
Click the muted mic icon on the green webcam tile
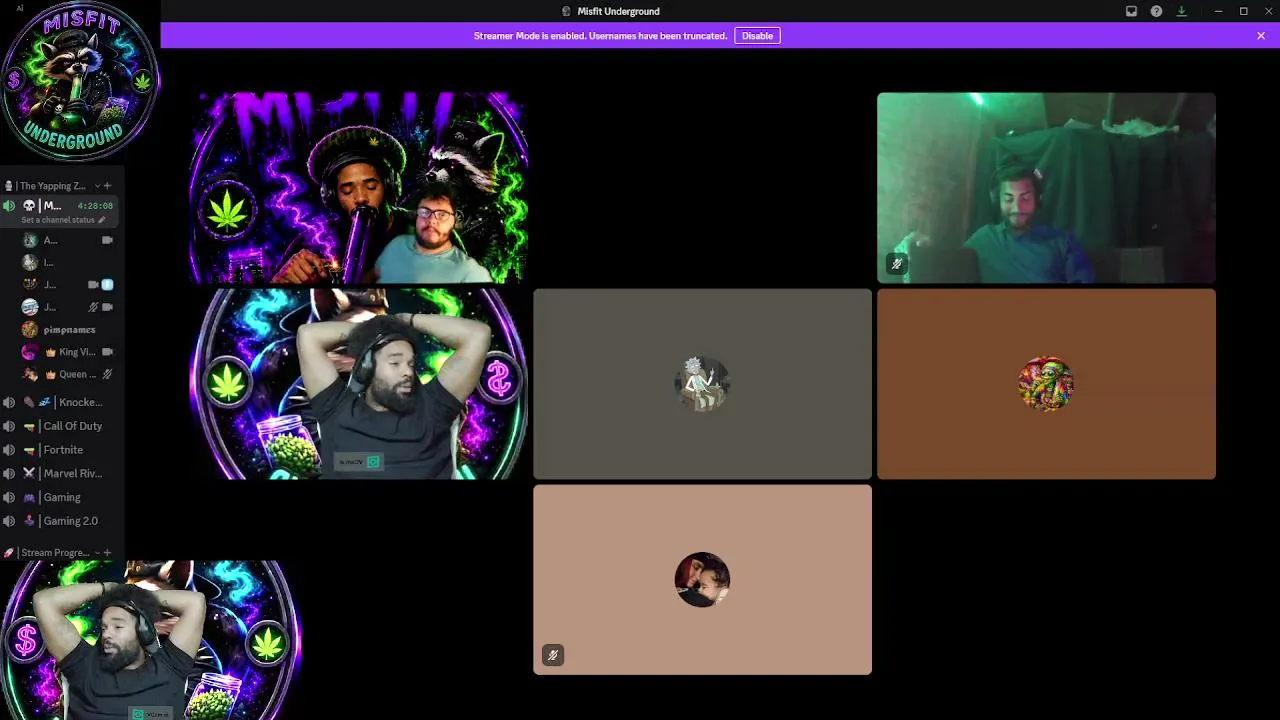[x=896, y=264]
